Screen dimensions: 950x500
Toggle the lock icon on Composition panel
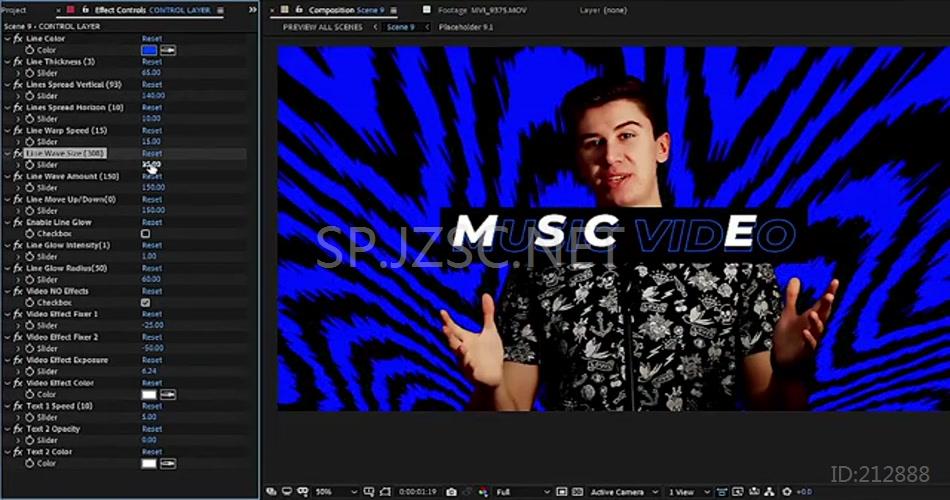299,10
